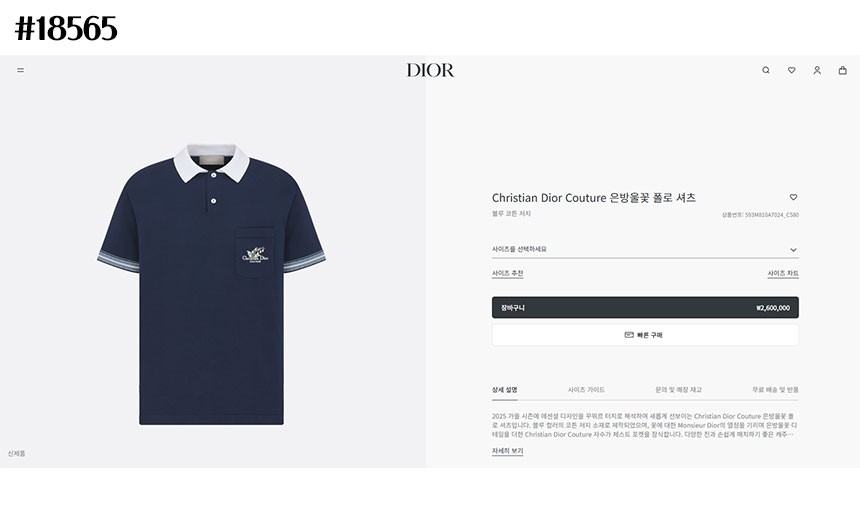This screenshot has height=525, width=860.
Task: Open the 사이즈 추천 link
Action: (x=507, y=273)
